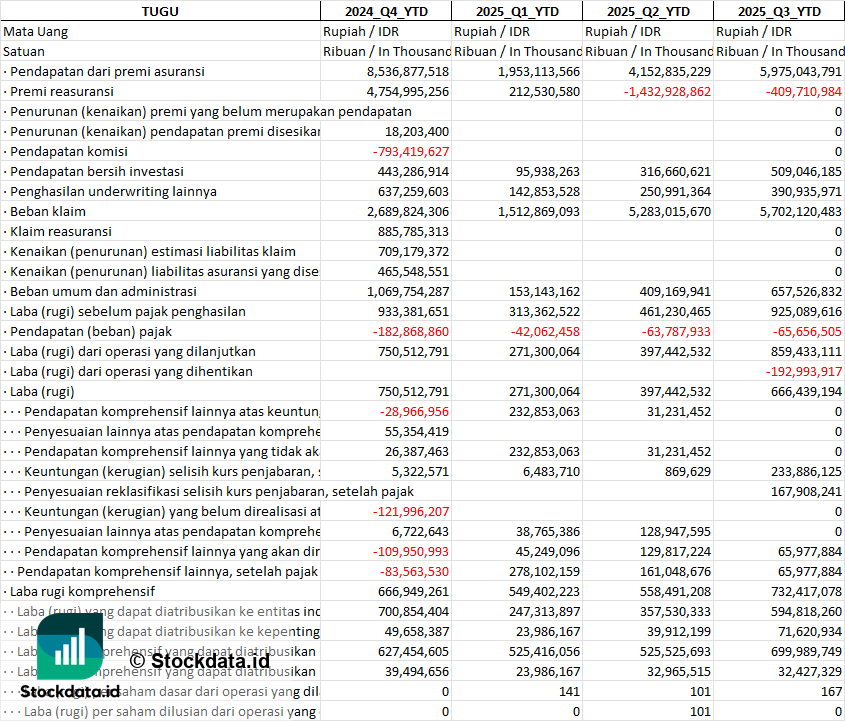845x721 pixels.
Task: Click the Stockdata.id bar chart logo
Action: coord(70,646)
